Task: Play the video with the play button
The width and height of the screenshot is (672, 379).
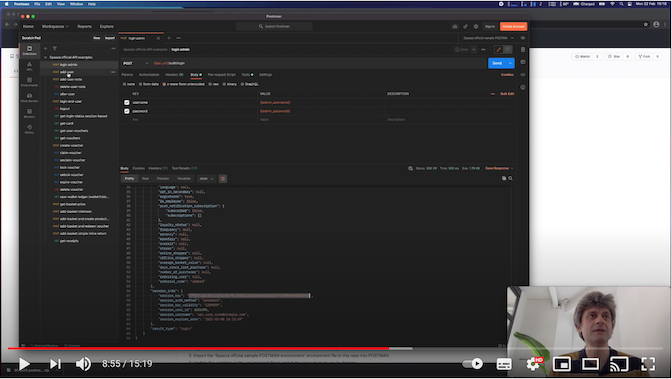Action: click(24, 364)
